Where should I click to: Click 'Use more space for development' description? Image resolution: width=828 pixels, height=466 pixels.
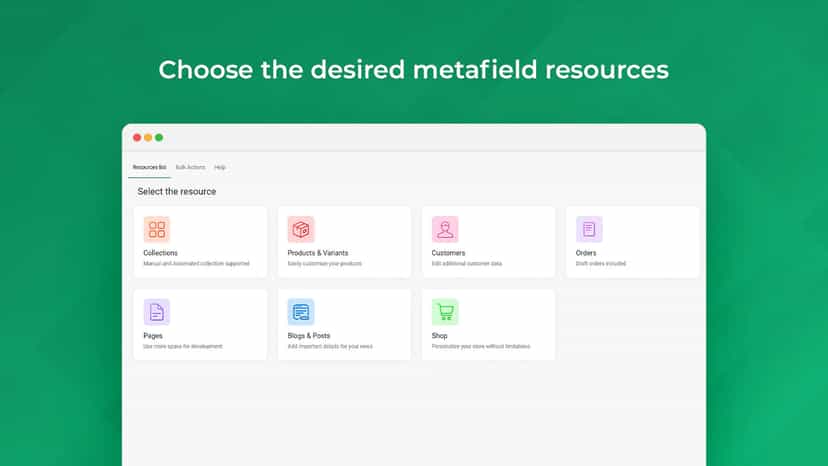click(x=183, y=347)
